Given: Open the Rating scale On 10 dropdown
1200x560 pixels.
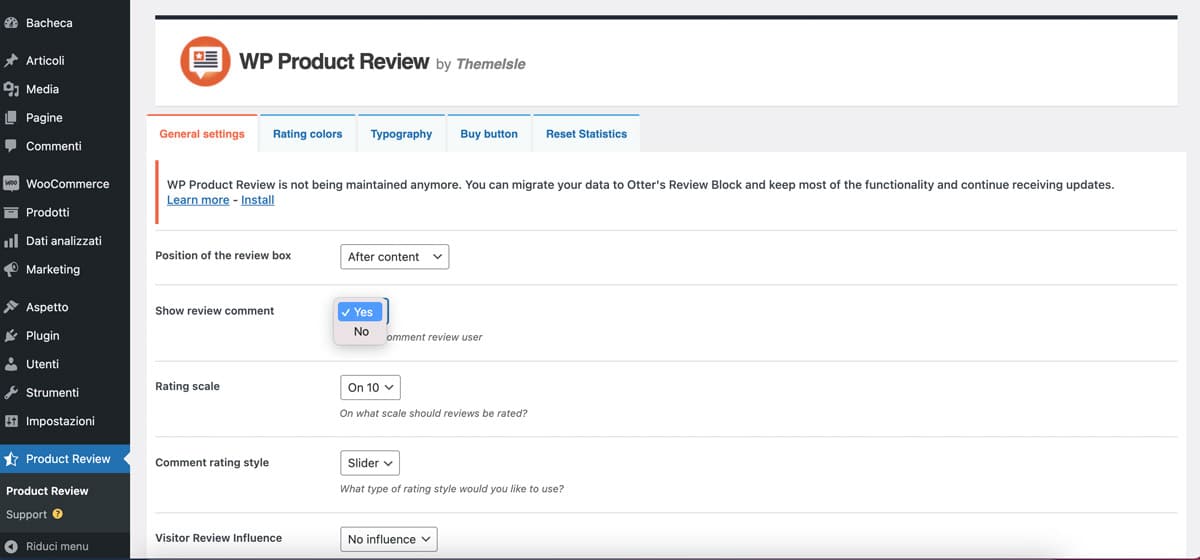Looking at the screenshot, I should pyautogui.click(x=370, y=387).
